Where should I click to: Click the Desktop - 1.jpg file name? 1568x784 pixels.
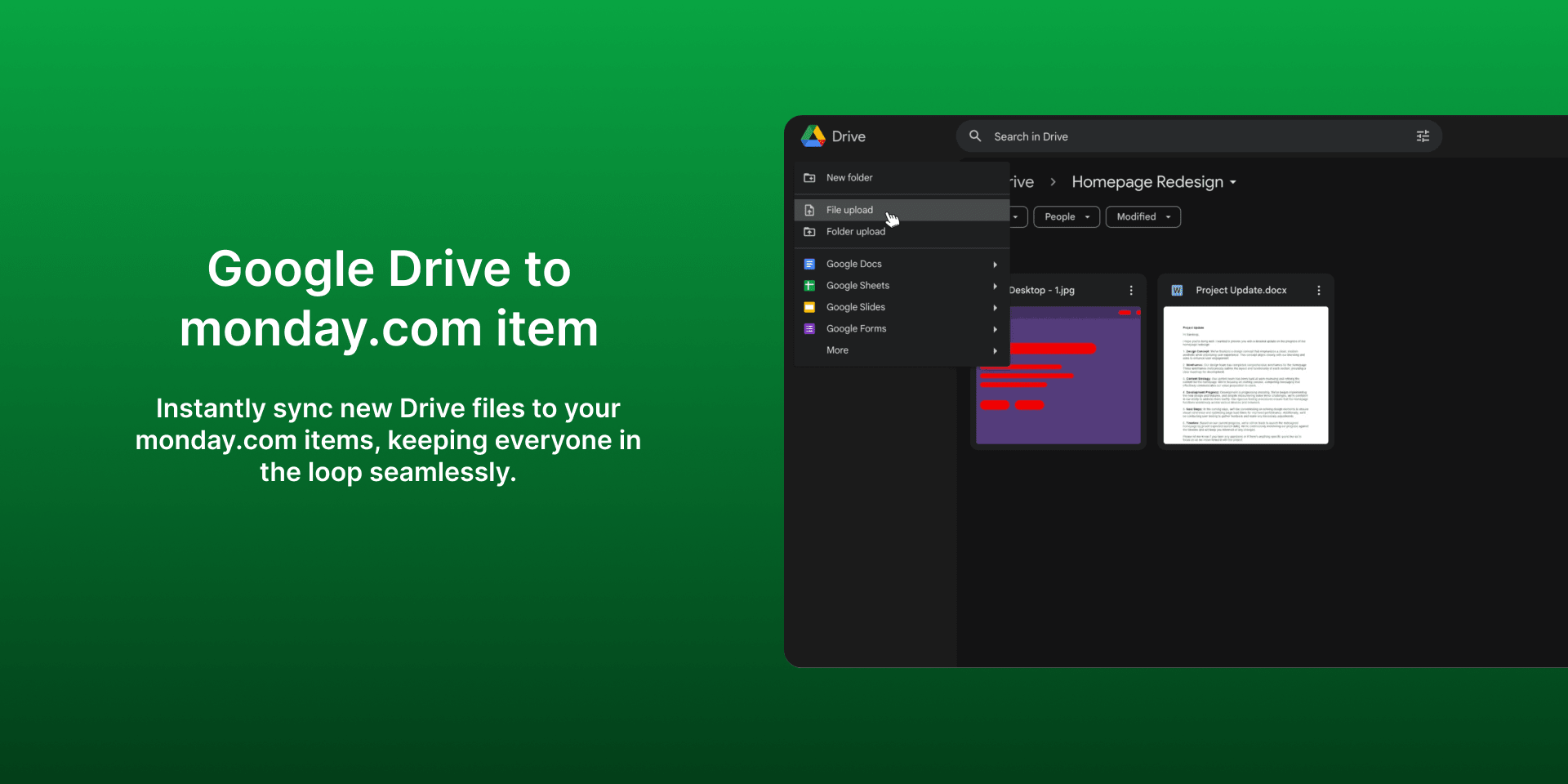click(x=1042, y=291)
